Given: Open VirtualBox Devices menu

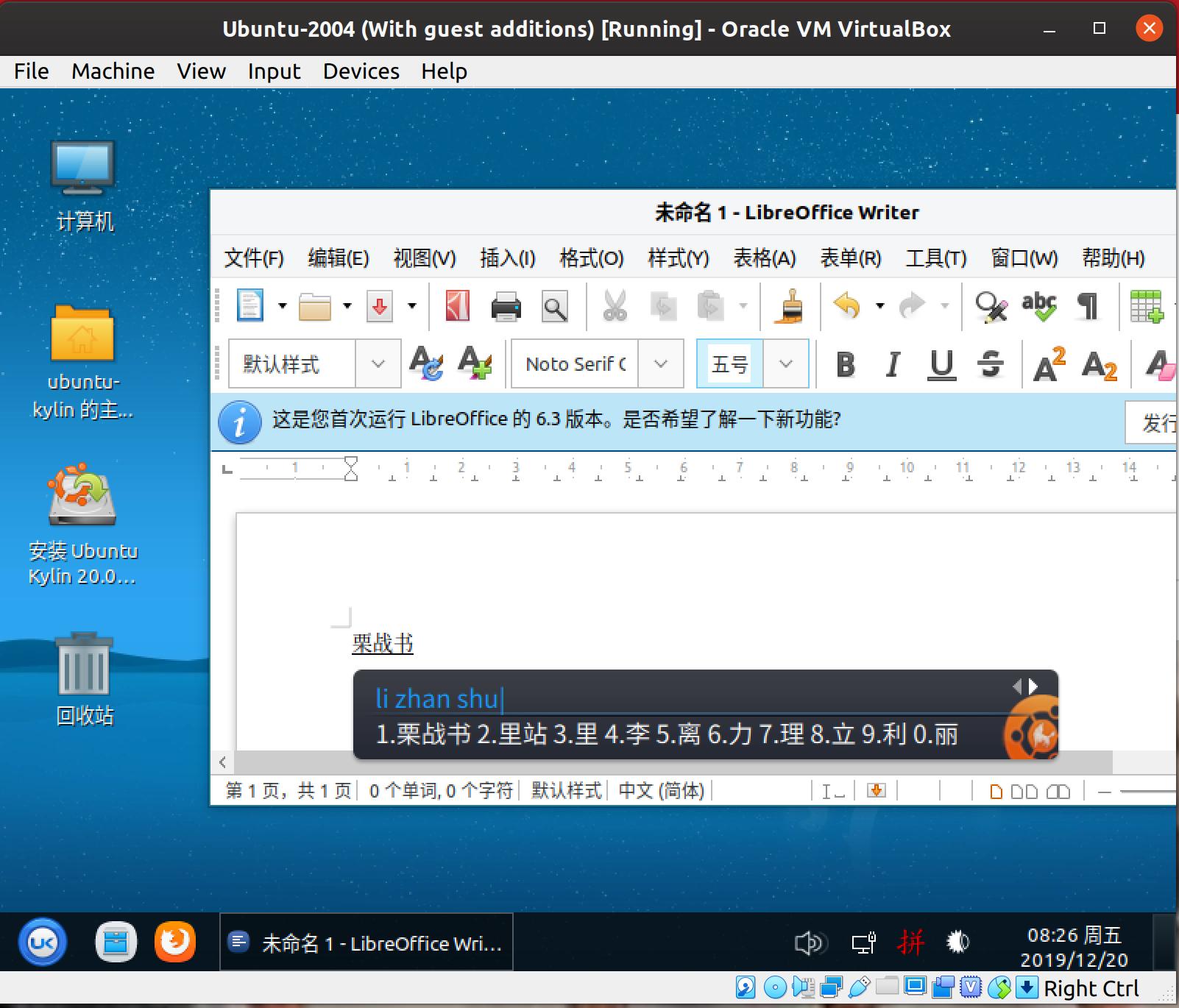Looking at the screenshot, I should (361, 71).
